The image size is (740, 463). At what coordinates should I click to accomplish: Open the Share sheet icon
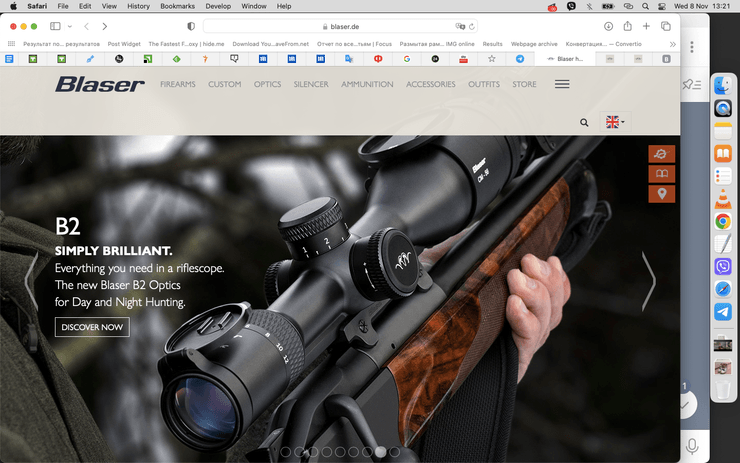pos(627,26)
